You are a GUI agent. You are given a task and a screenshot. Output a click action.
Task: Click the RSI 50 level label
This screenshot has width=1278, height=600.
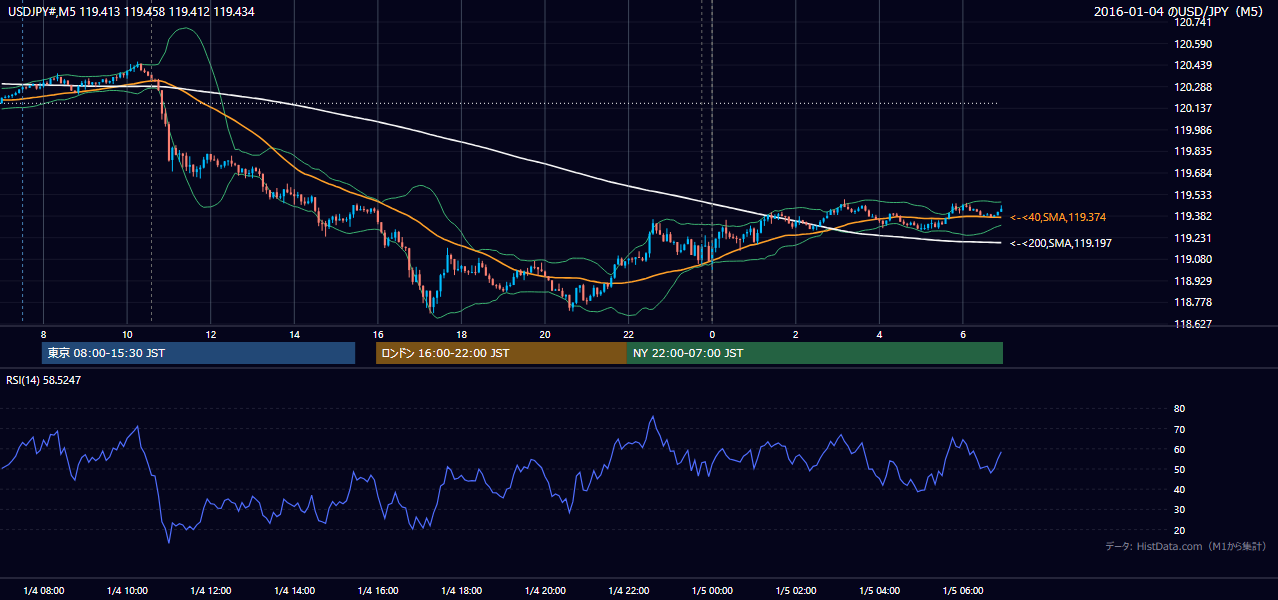(x=1179, y=469)
